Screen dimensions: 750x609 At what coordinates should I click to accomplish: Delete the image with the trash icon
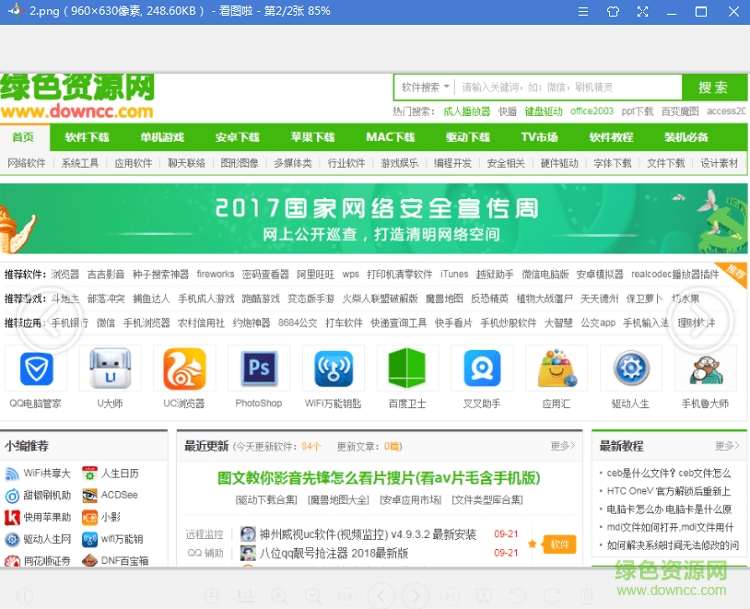point(586,596)
